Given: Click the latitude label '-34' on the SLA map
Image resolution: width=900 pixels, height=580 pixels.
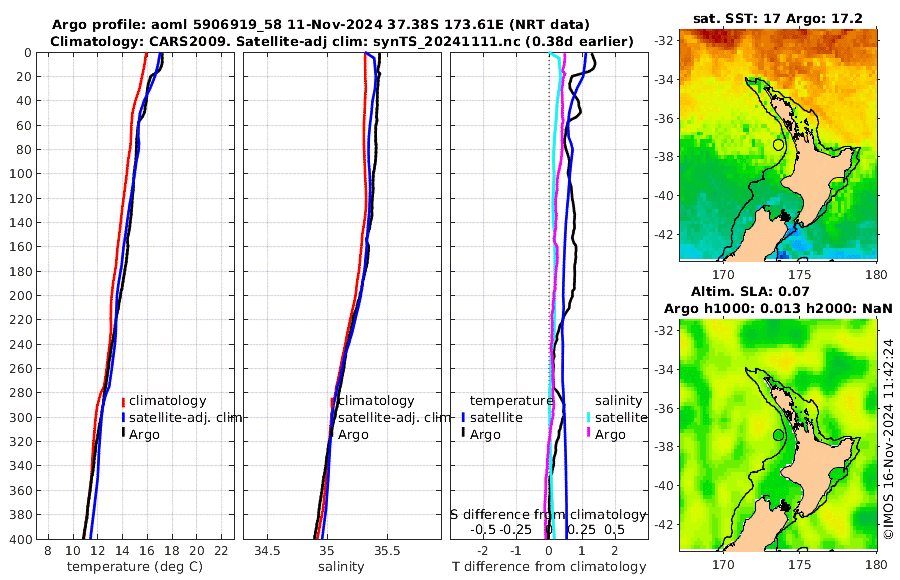Looking at the screenshot, I should point(664,369).
